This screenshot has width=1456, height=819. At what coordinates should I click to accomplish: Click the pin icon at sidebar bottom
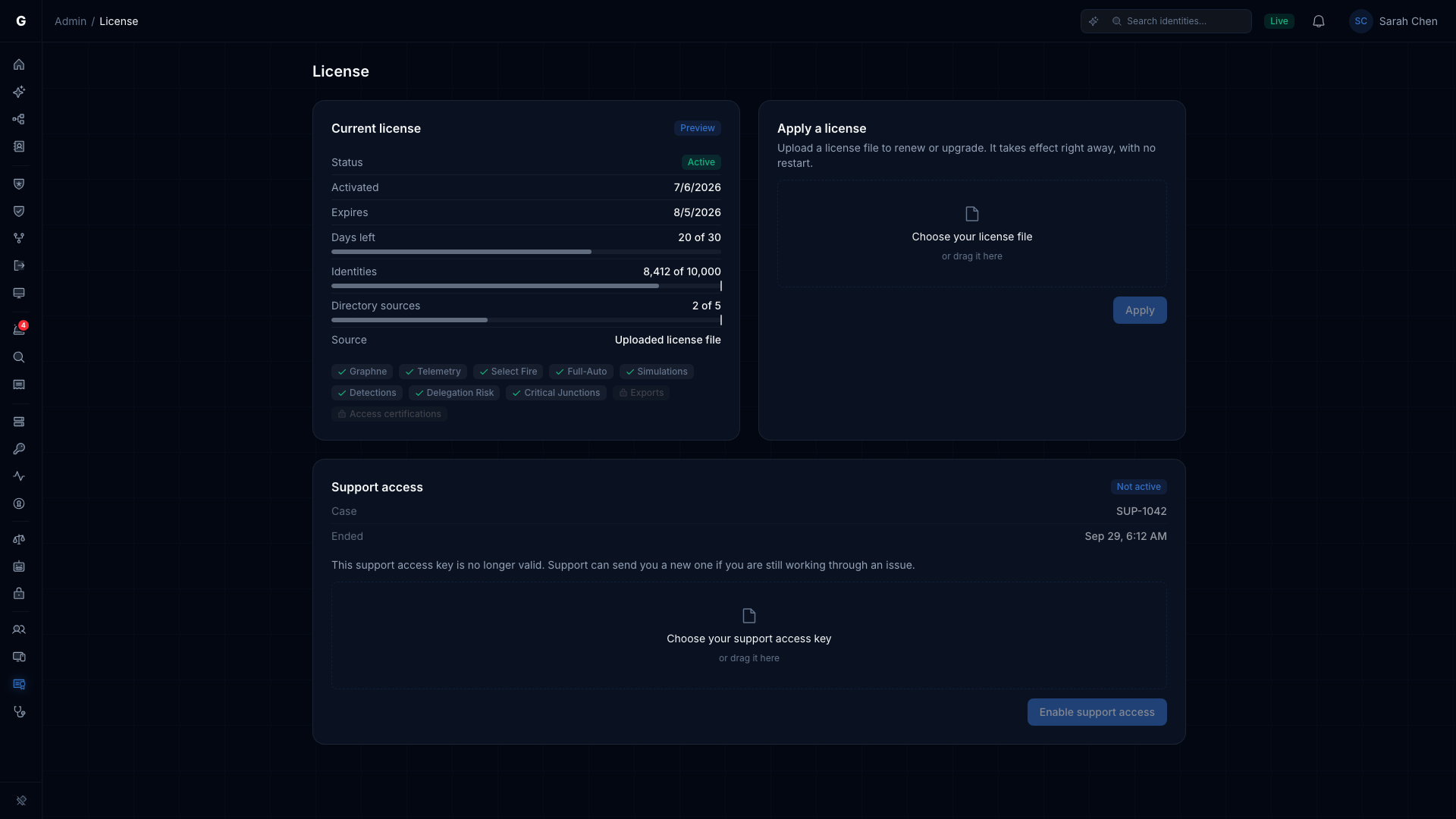(21, 800)
